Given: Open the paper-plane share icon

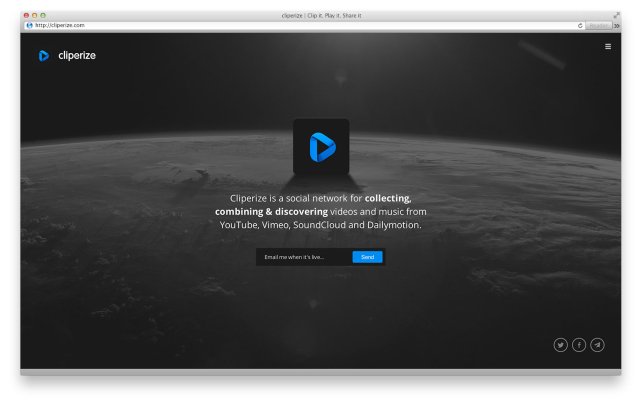Looking at the screenshot, I should 597,345.
